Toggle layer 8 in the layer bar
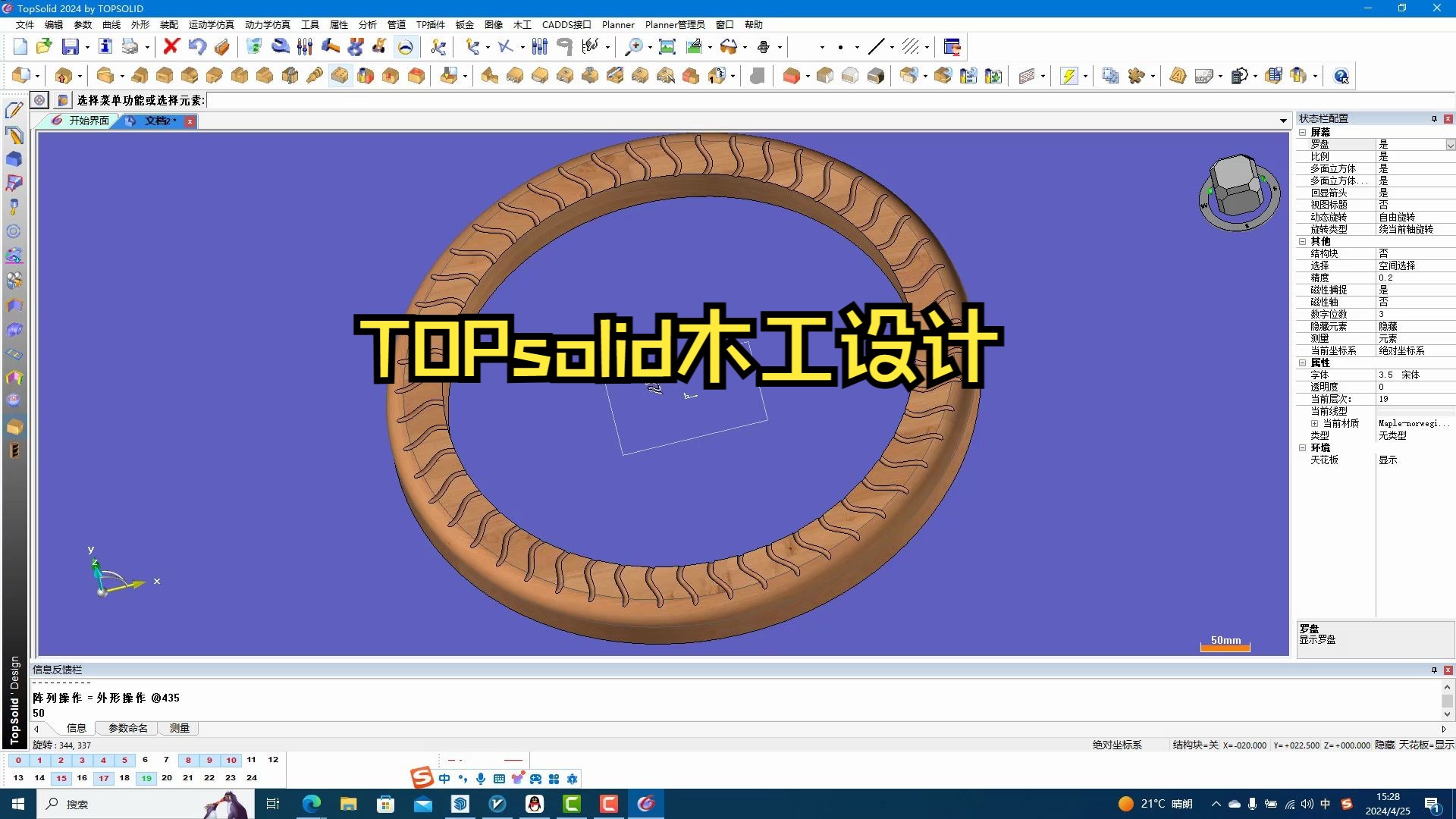1456x819 pixels. pyautogui.click(x=188, y=760)
